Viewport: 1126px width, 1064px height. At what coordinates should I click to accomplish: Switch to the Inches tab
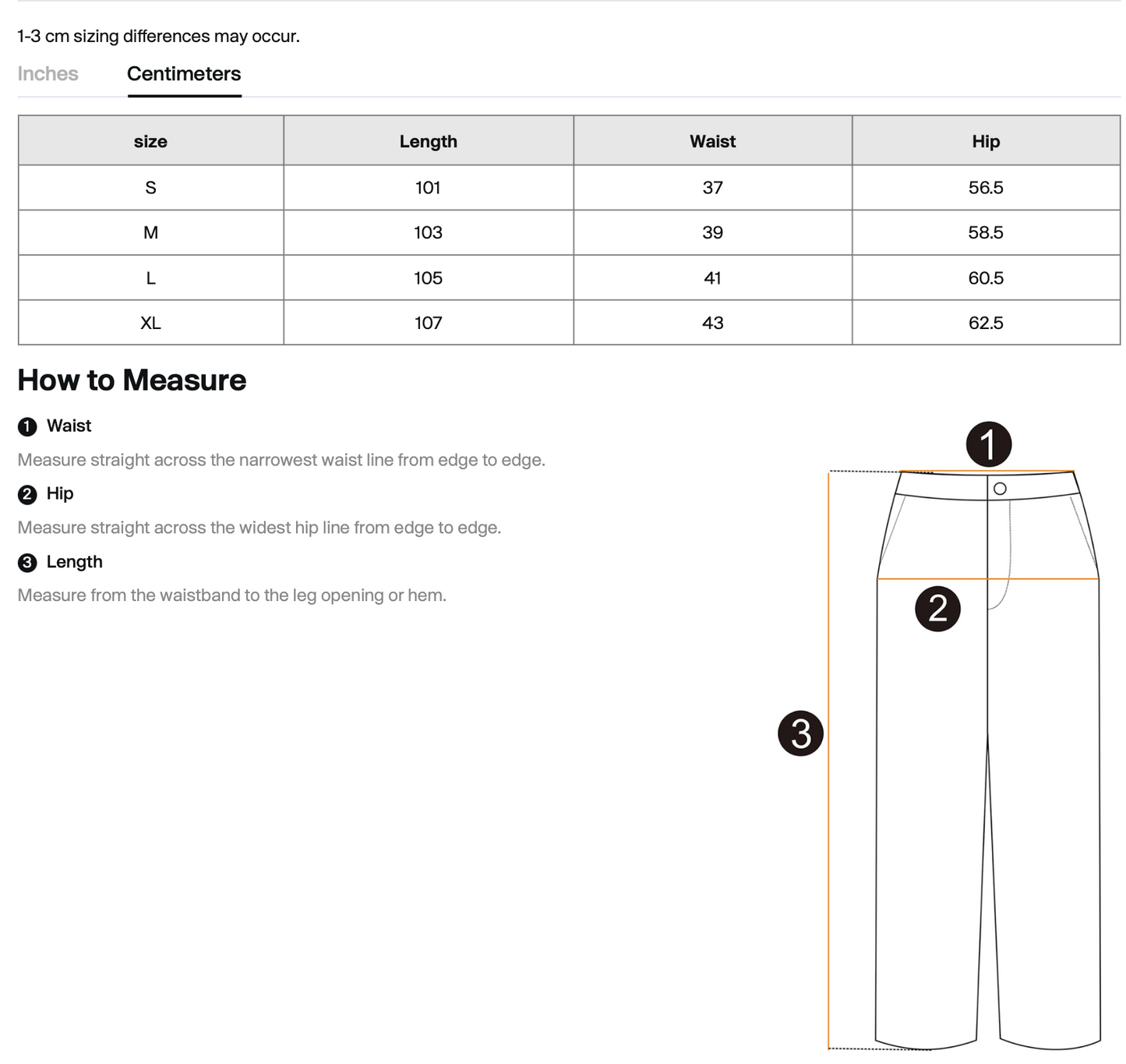[48, 73]
